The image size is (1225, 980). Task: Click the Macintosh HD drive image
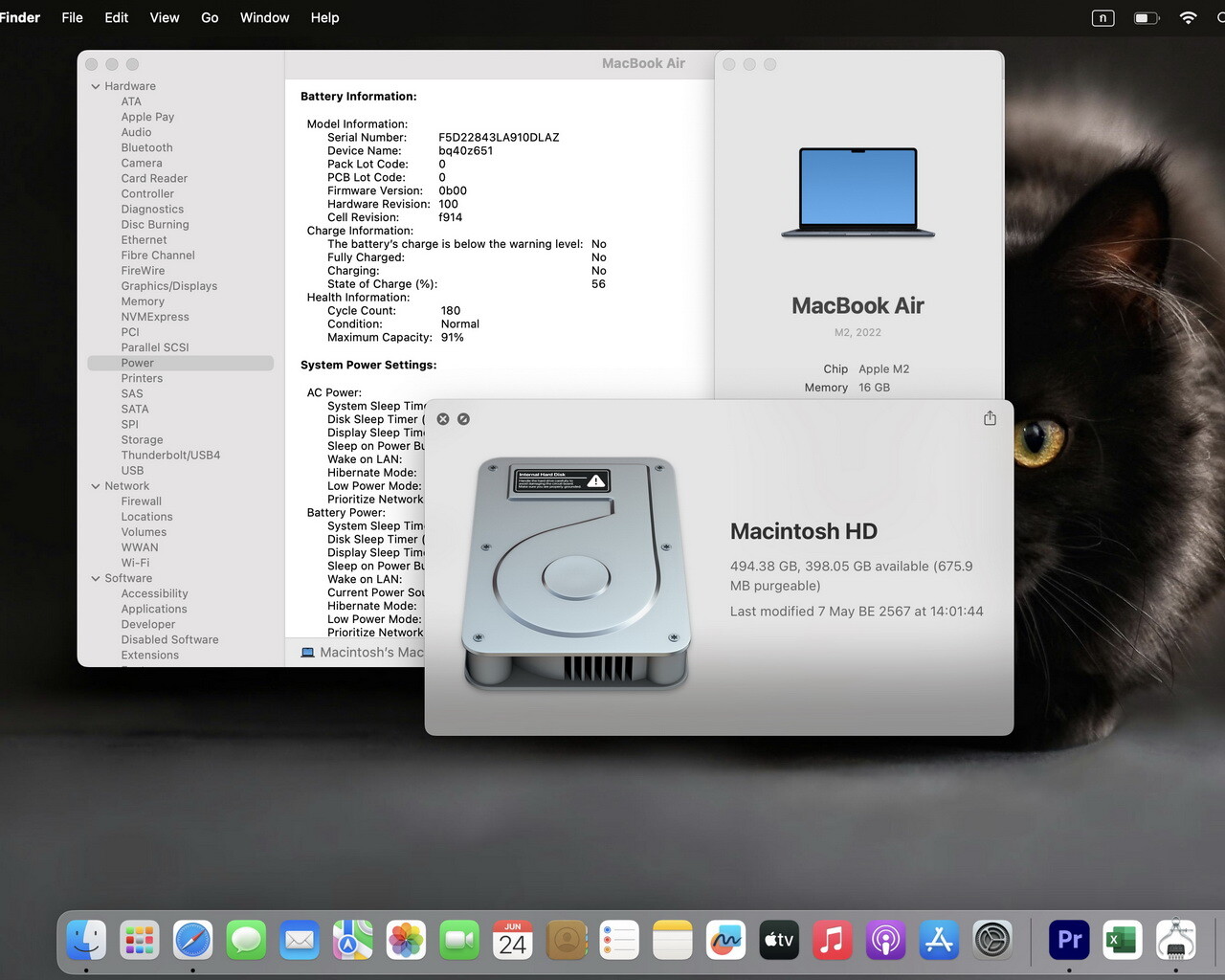pyautogui.click(x=576, y=574)
